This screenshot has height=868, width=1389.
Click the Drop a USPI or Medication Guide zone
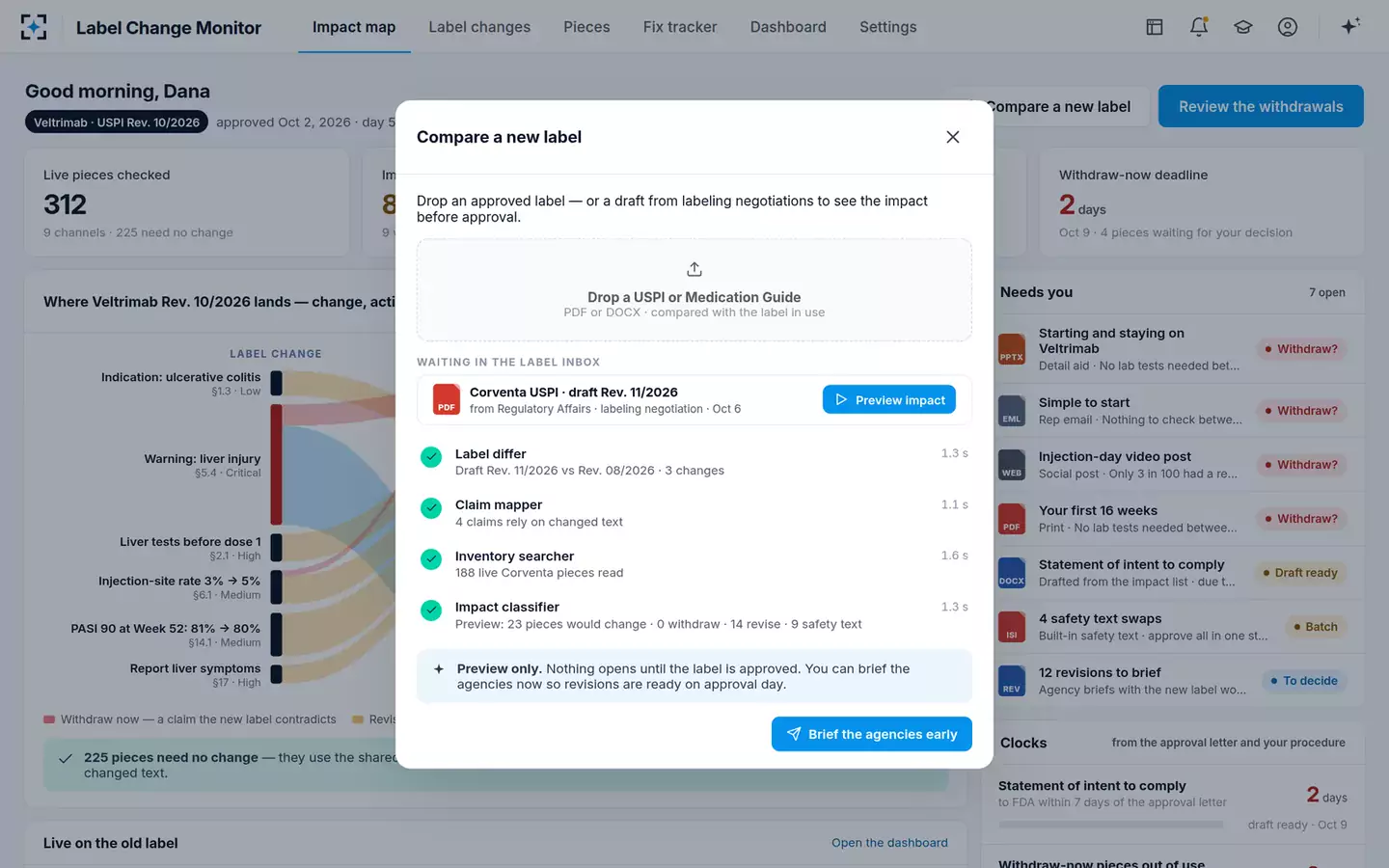coord(694,289)
